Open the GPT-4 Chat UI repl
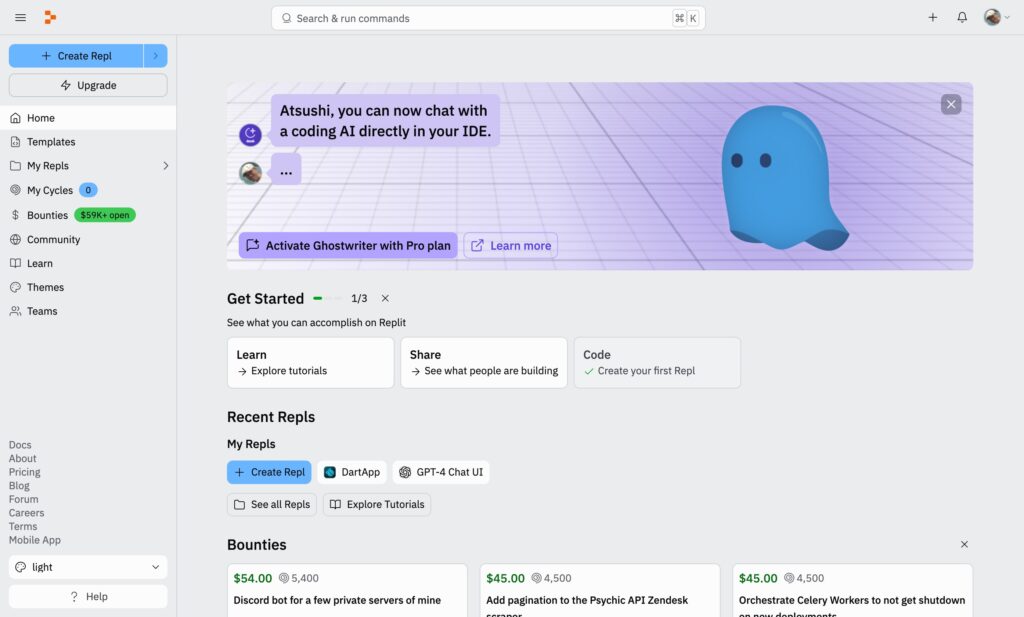Screen dimensions: 1024x617 (x=441, y=472)
